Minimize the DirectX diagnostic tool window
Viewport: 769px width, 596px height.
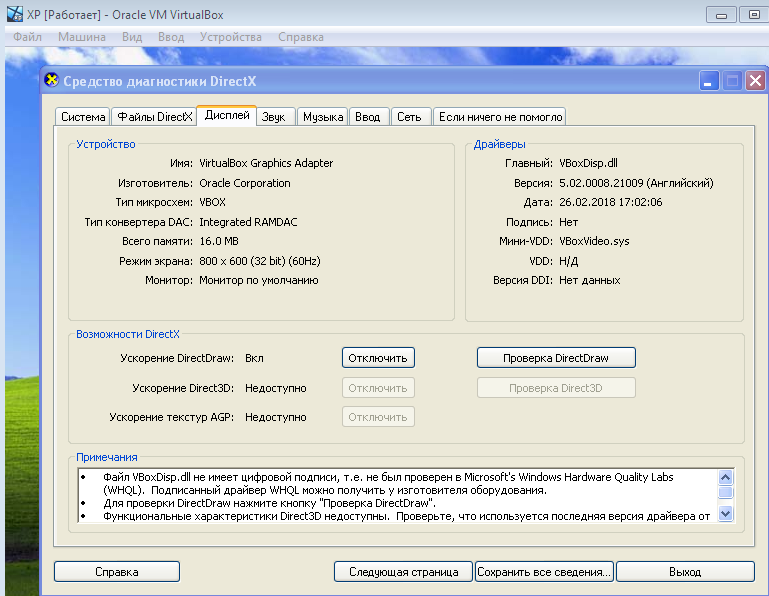point(709,81)
